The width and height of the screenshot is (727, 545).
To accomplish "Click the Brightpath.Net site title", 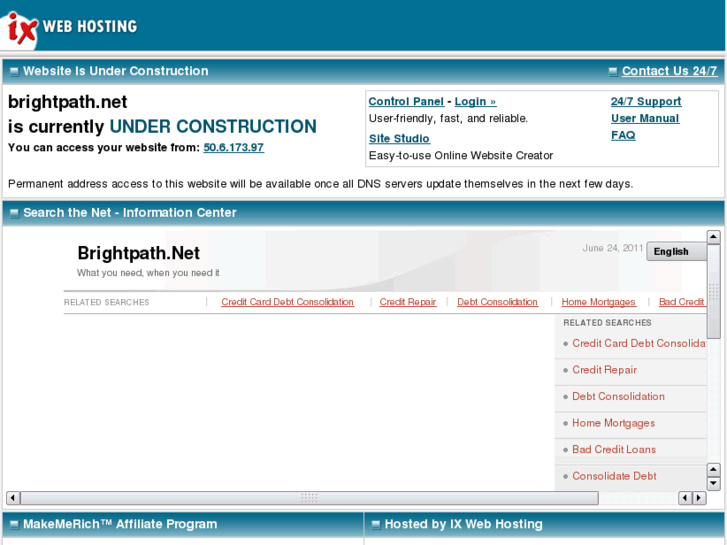I will click(139, 253).
